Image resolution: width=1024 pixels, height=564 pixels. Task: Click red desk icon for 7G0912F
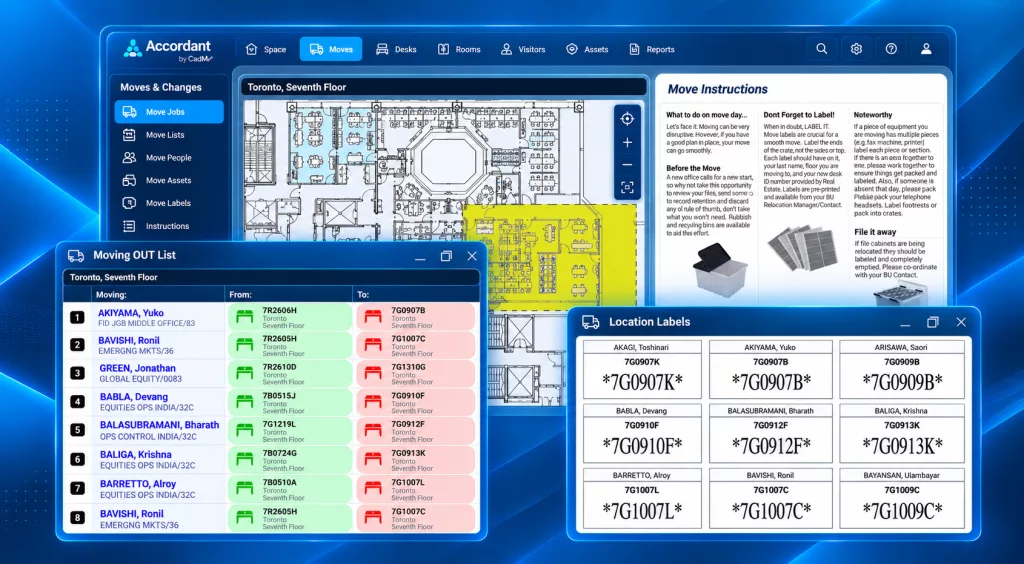(x=373, y=431)
